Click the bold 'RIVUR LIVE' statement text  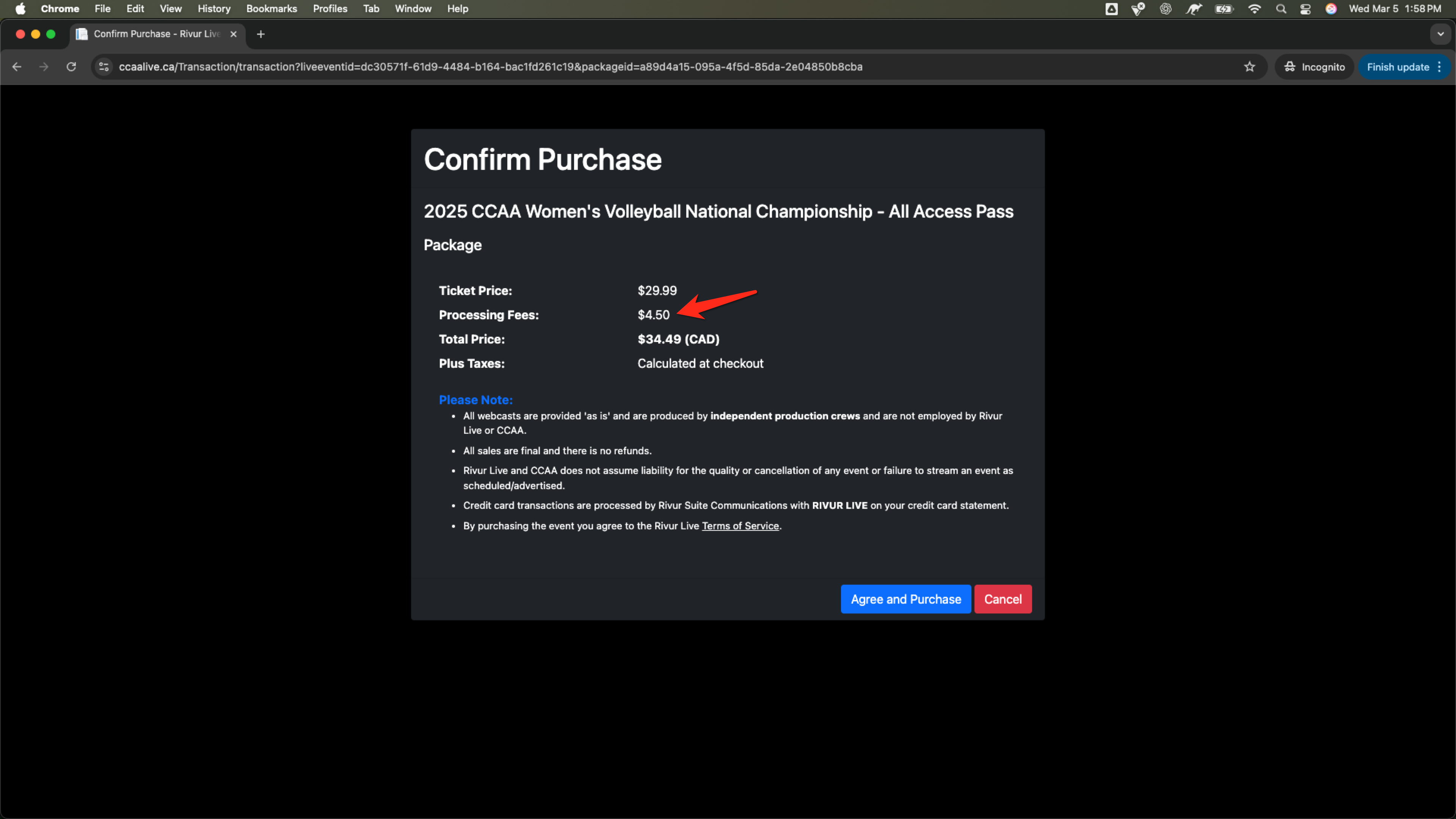pos(839,505)
